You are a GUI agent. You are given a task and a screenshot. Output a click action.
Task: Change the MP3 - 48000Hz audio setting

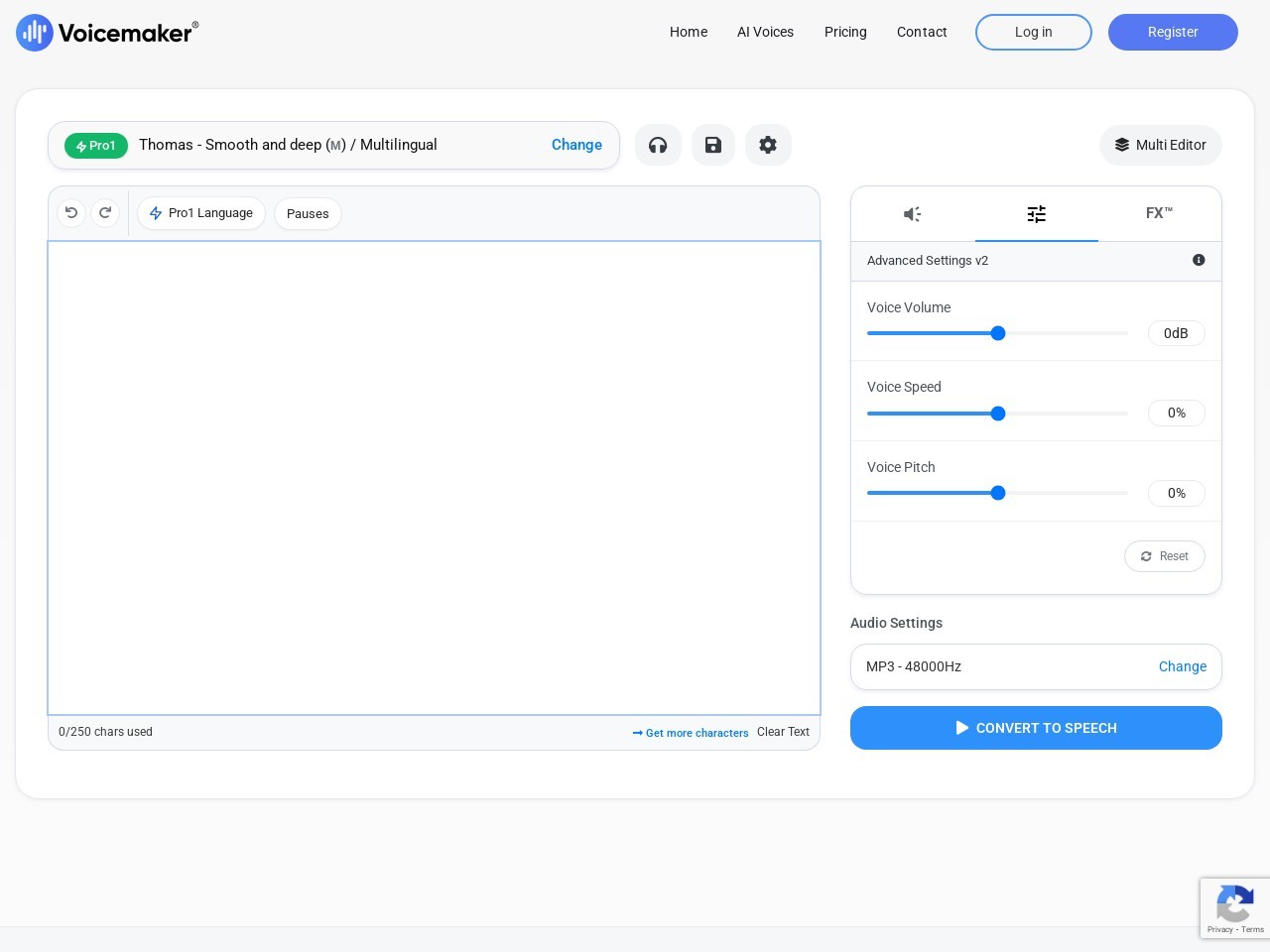coord(1183,666)
